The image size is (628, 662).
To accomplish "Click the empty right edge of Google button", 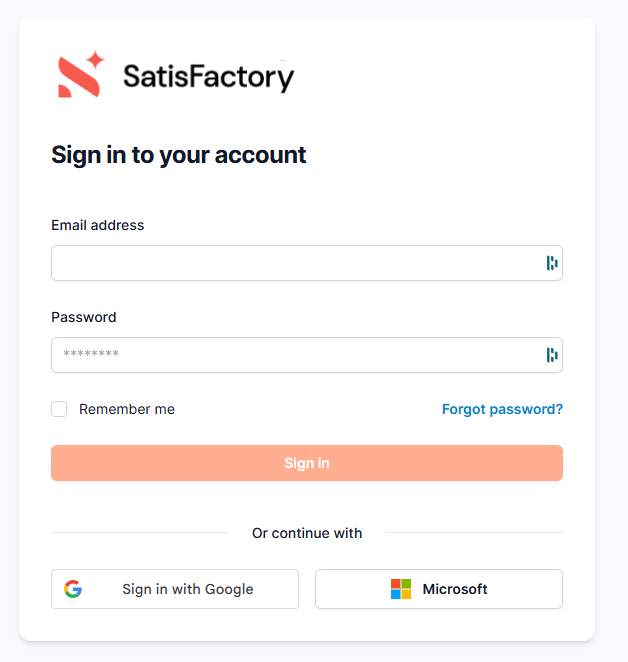I will point(280,589).
